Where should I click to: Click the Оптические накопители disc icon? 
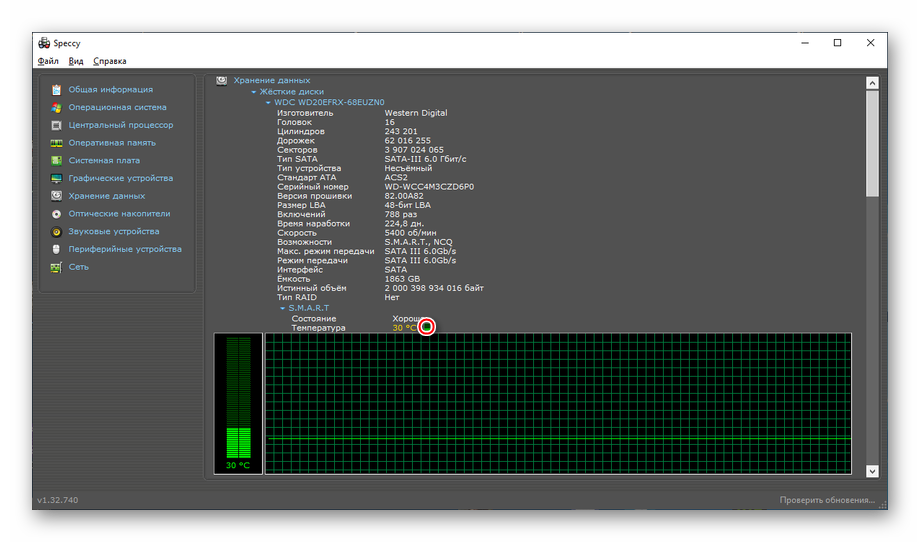(57, 214)
